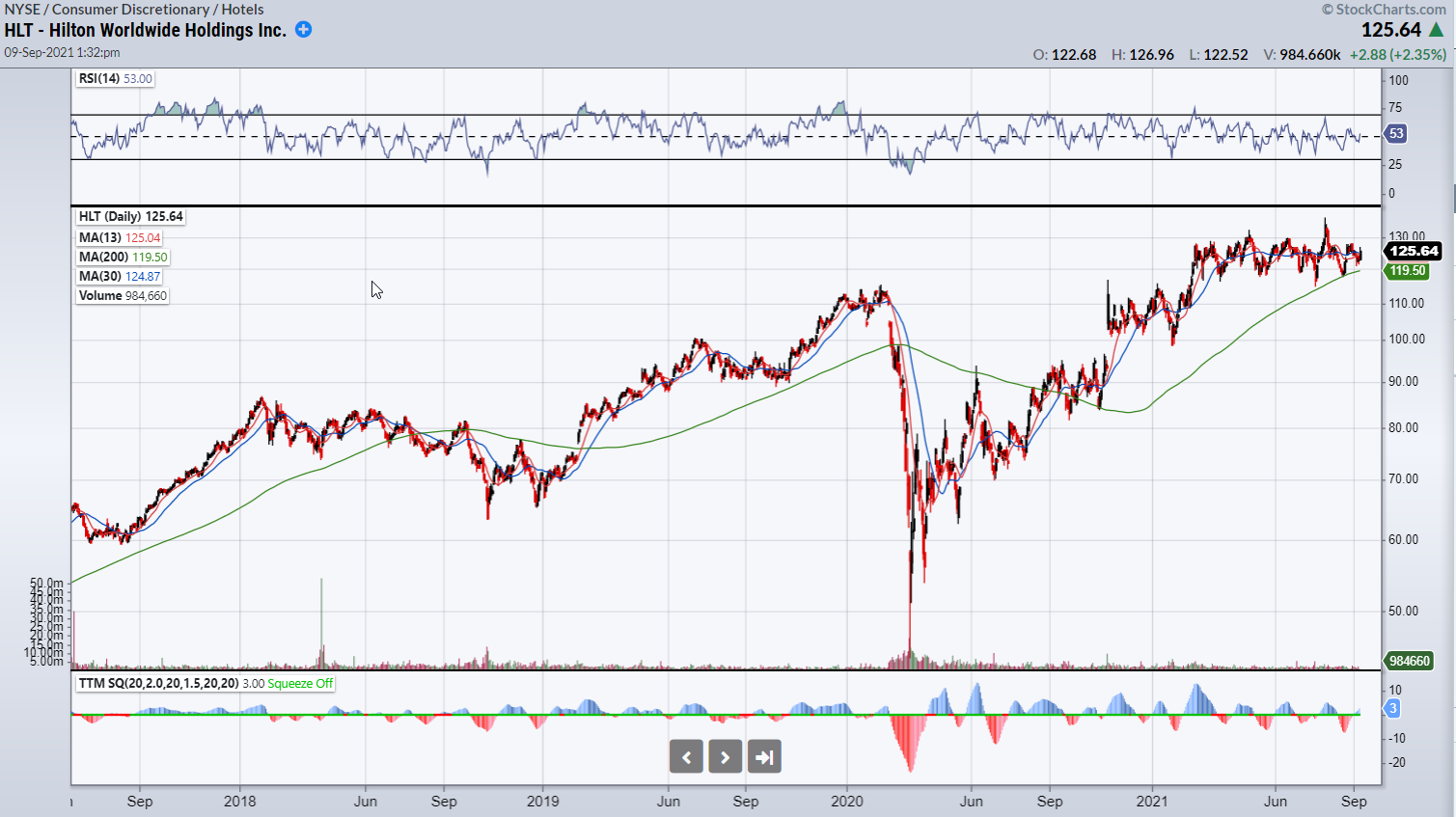This screenshot has height=817, width=1456.
Task: Select the MA(13) 125.04 legend entry
Action: 120,238
